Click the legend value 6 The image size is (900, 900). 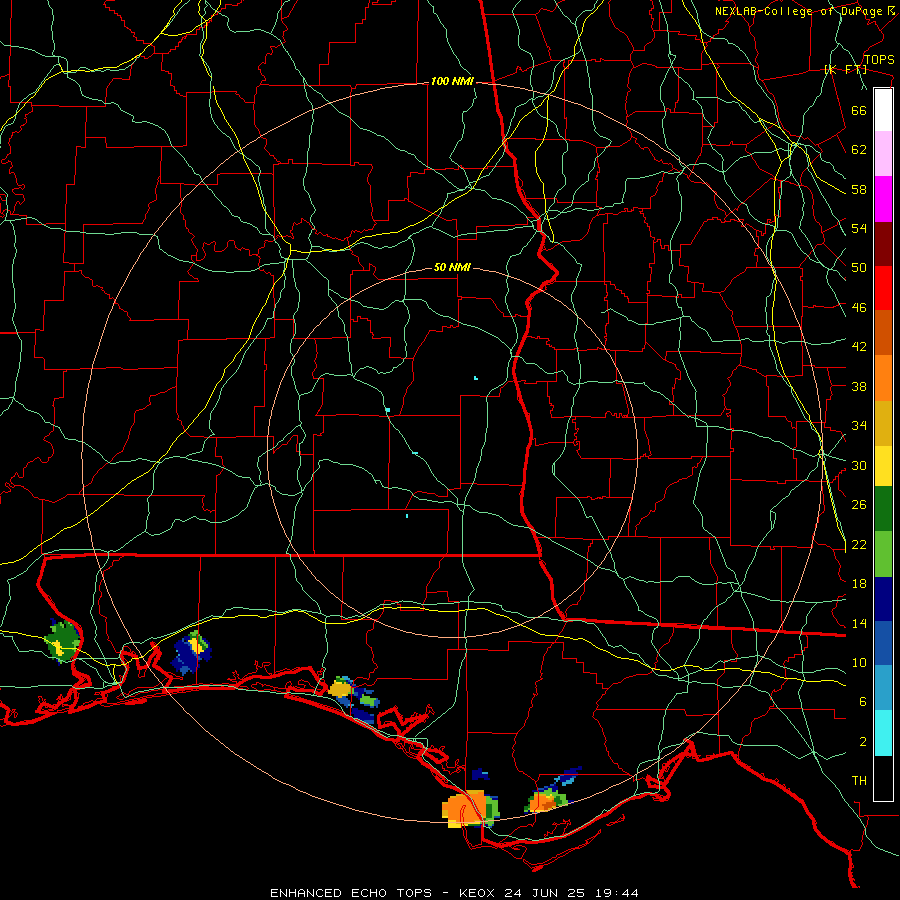point(863,702)
